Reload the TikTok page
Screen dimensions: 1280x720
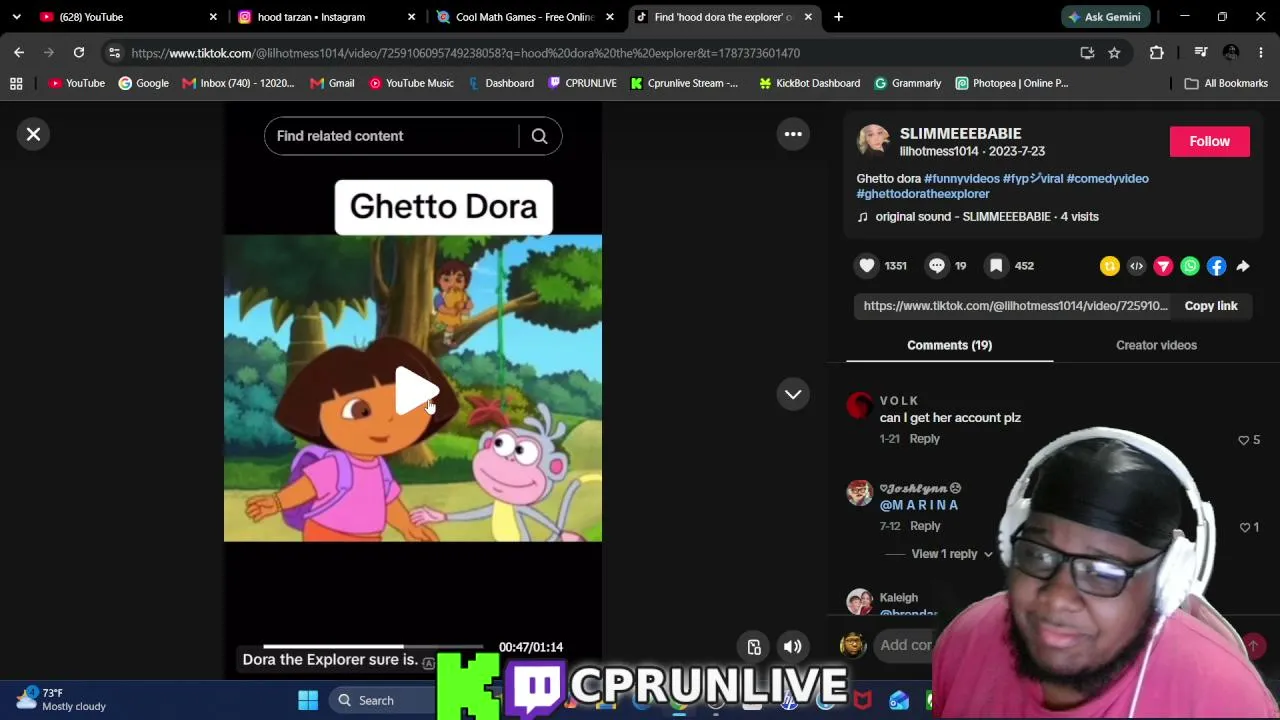79,53
